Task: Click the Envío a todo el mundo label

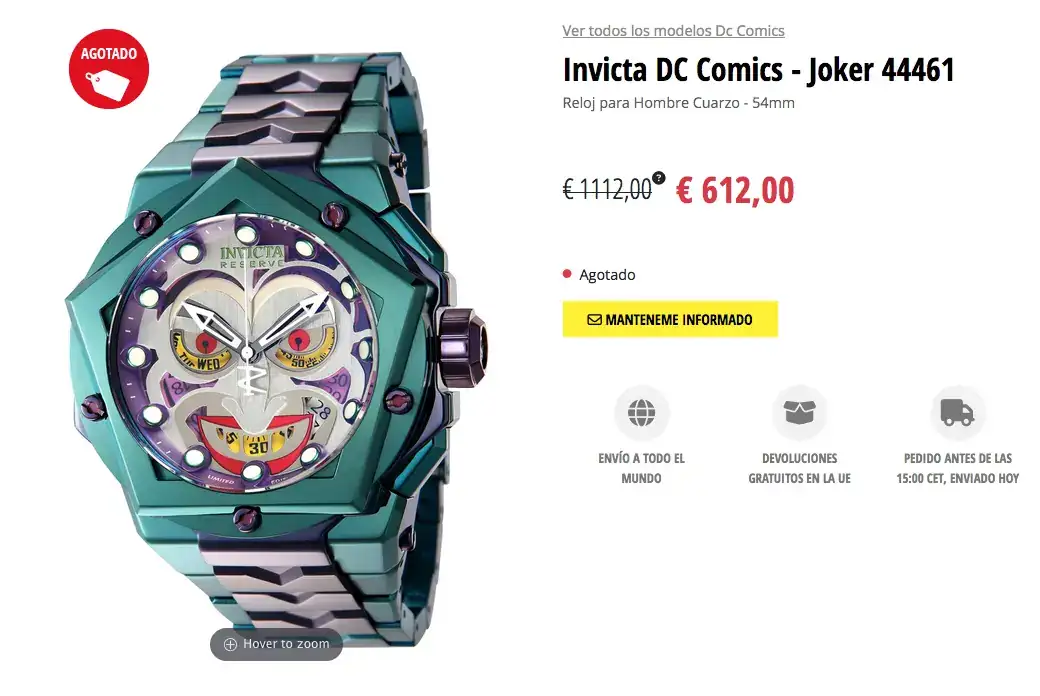Action: tap(641, 468)
